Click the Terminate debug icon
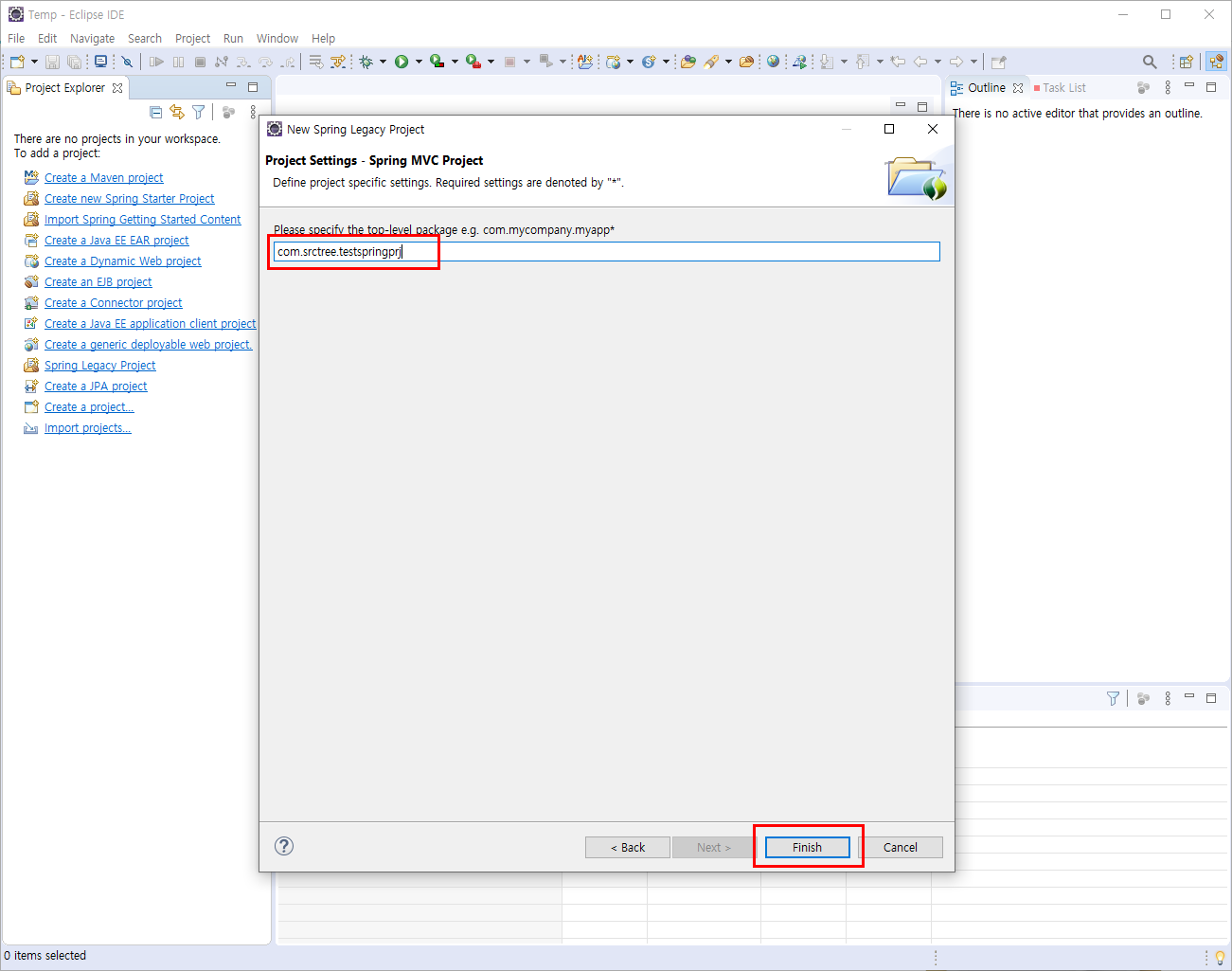Screen dimensions: 1232x971 (x=200, y=62)
